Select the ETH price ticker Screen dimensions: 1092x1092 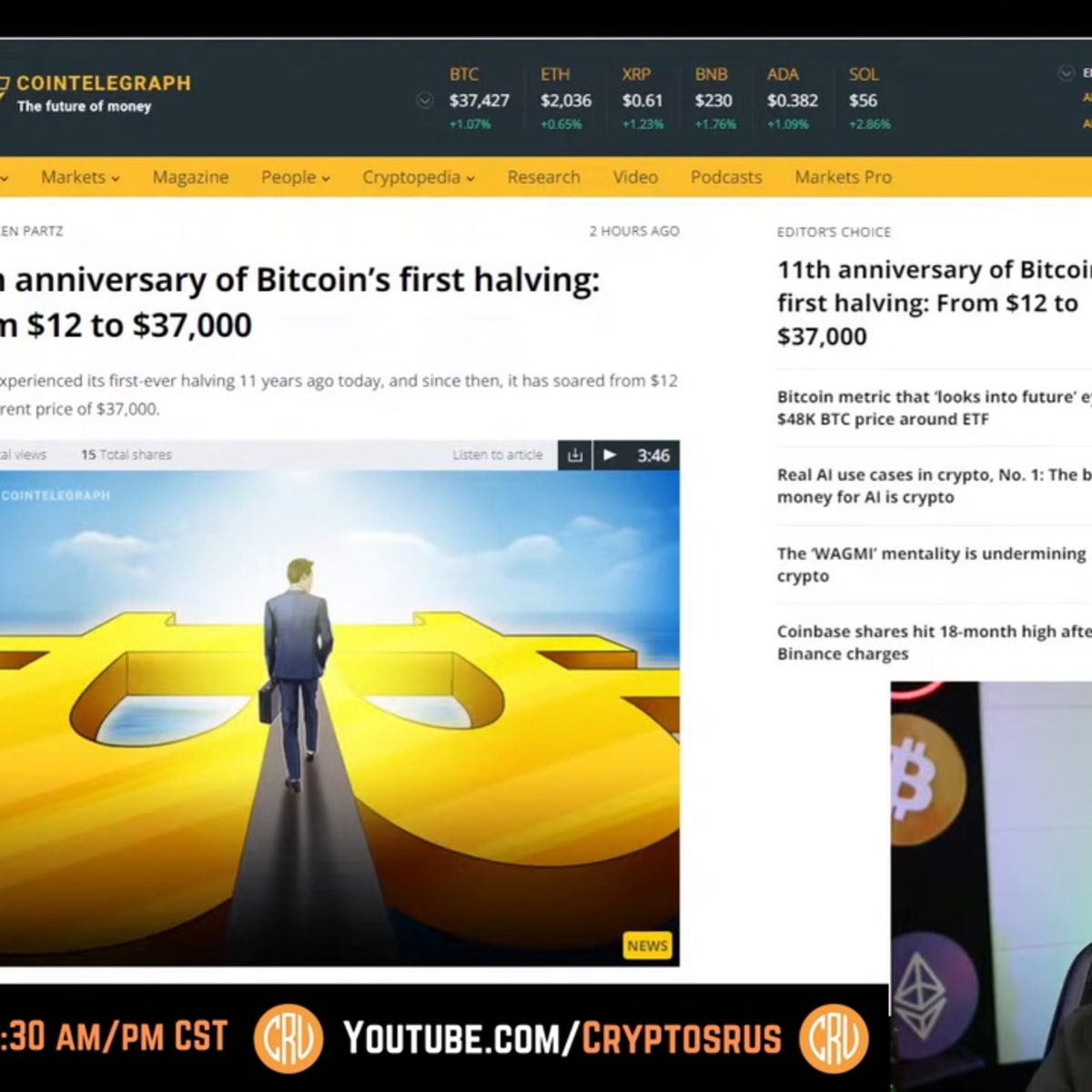point(566,98)
